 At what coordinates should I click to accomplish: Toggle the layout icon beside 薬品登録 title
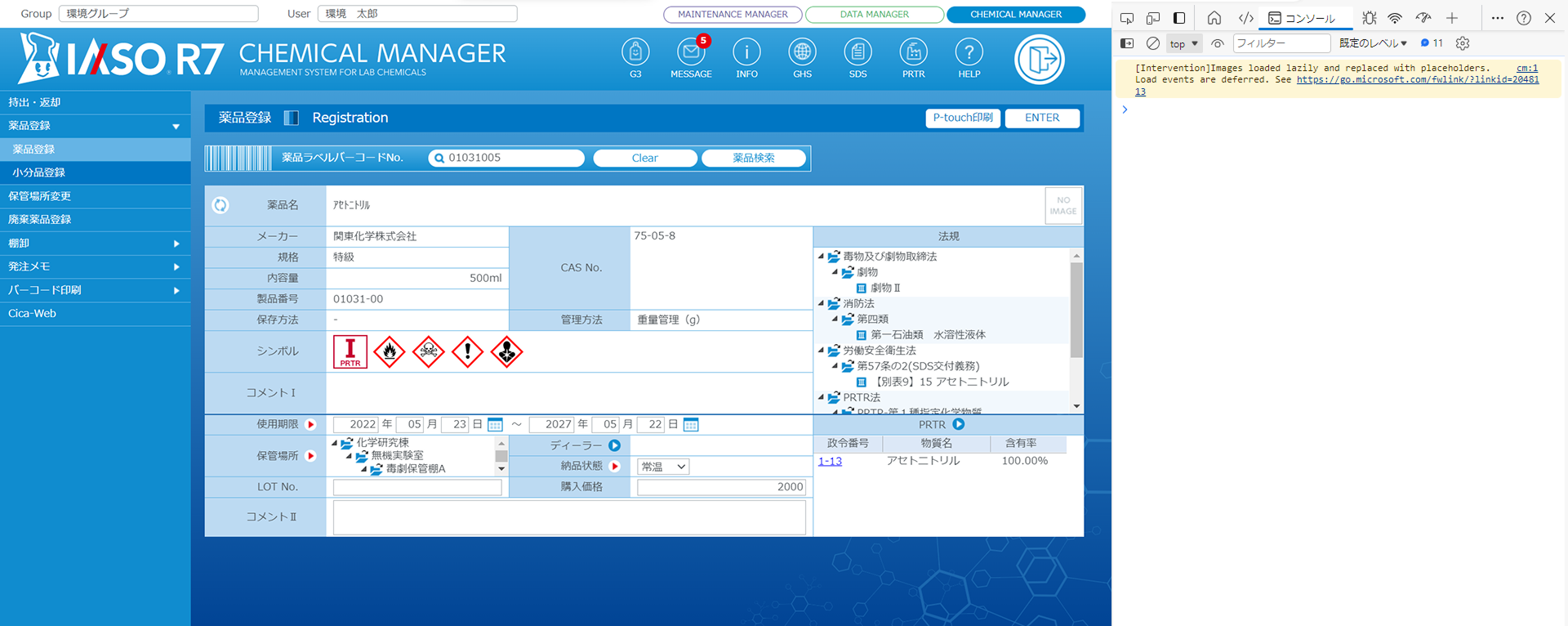[292, 118]
